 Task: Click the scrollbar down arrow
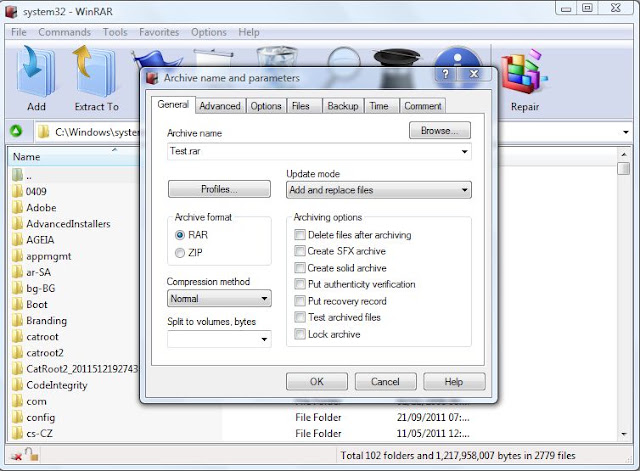click(624, 434)
